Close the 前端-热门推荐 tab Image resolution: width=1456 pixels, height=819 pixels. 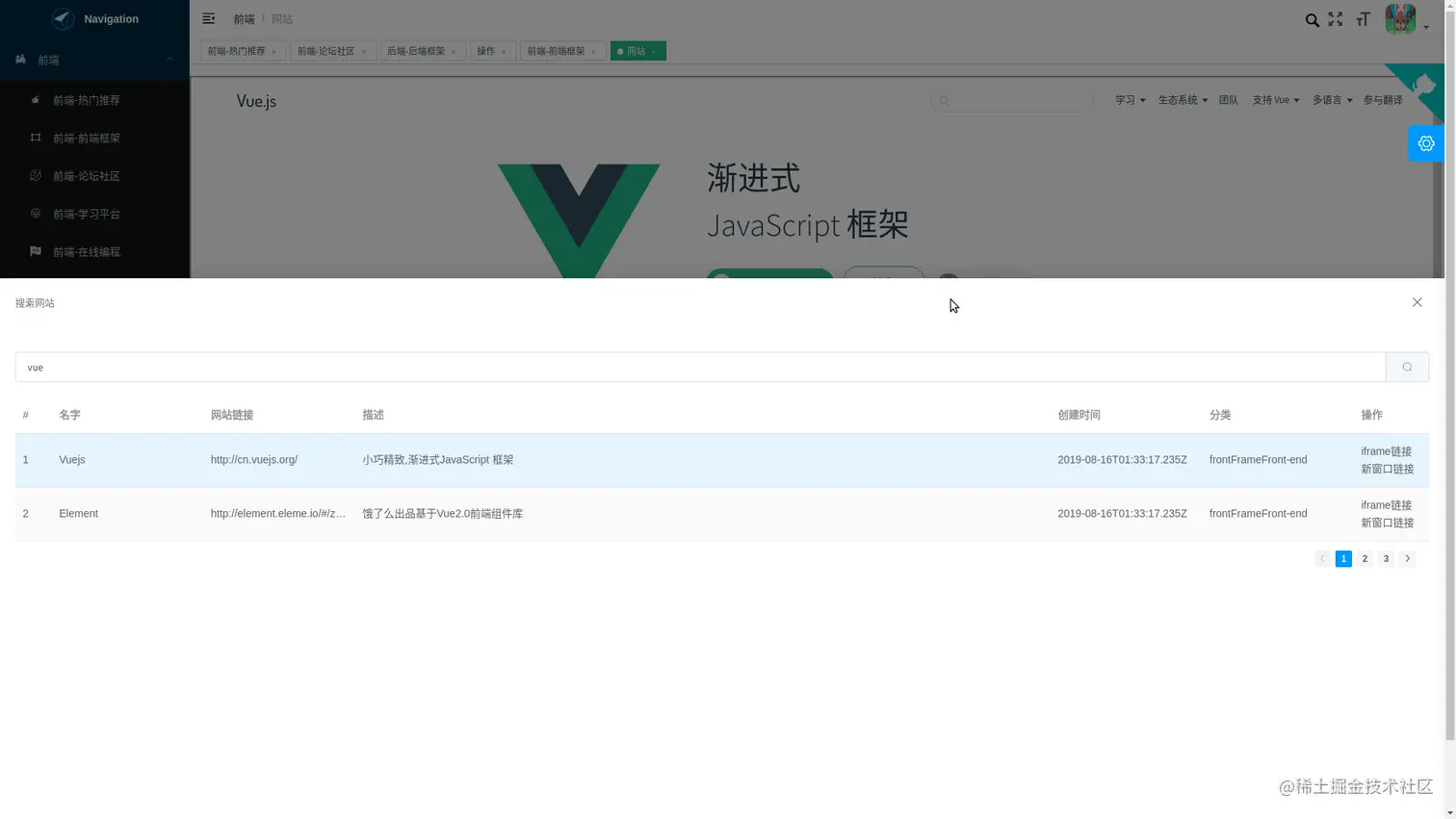tap(273, 52)
